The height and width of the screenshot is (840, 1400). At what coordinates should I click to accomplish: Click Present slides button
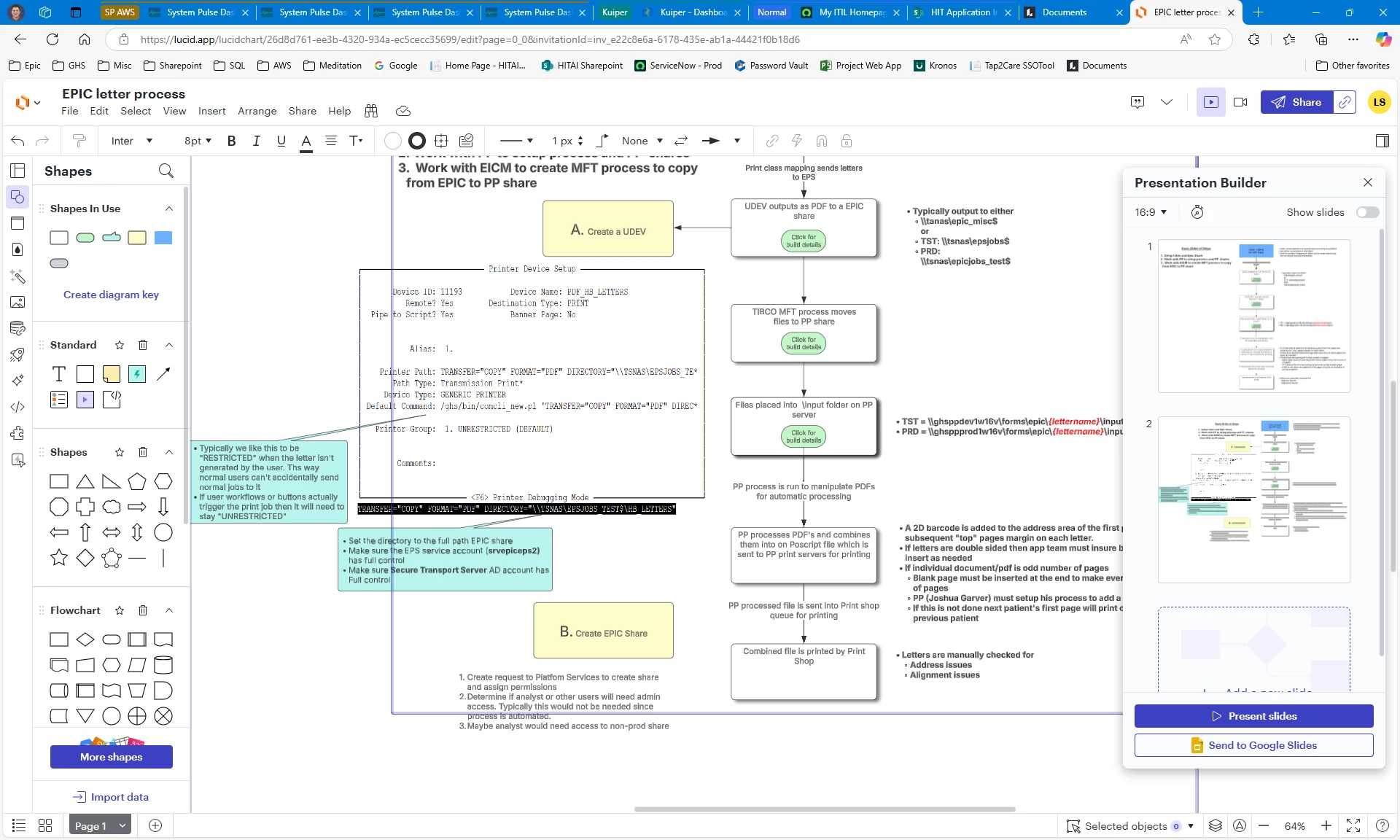click(x=1253, y=716)
